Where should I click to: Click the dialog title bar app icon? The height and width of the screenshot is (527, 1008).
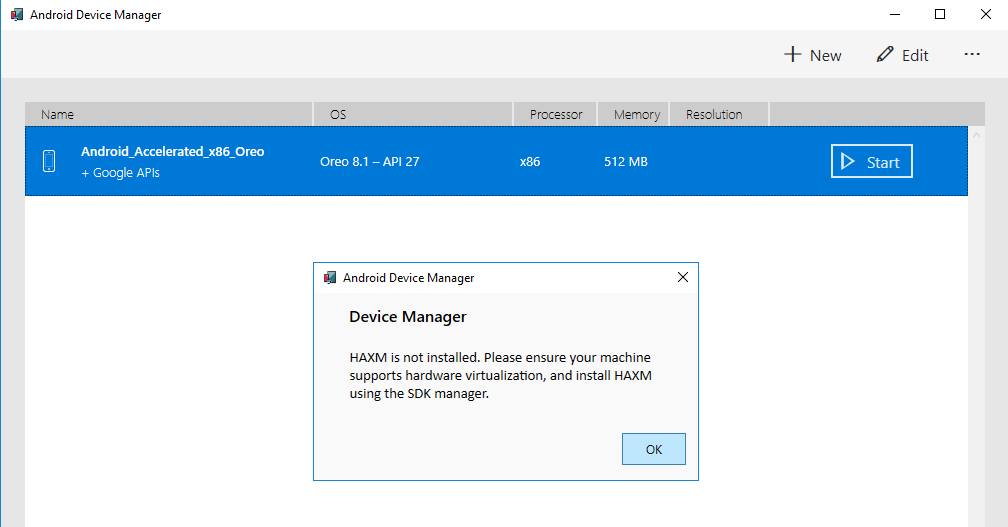pos(330,278)
